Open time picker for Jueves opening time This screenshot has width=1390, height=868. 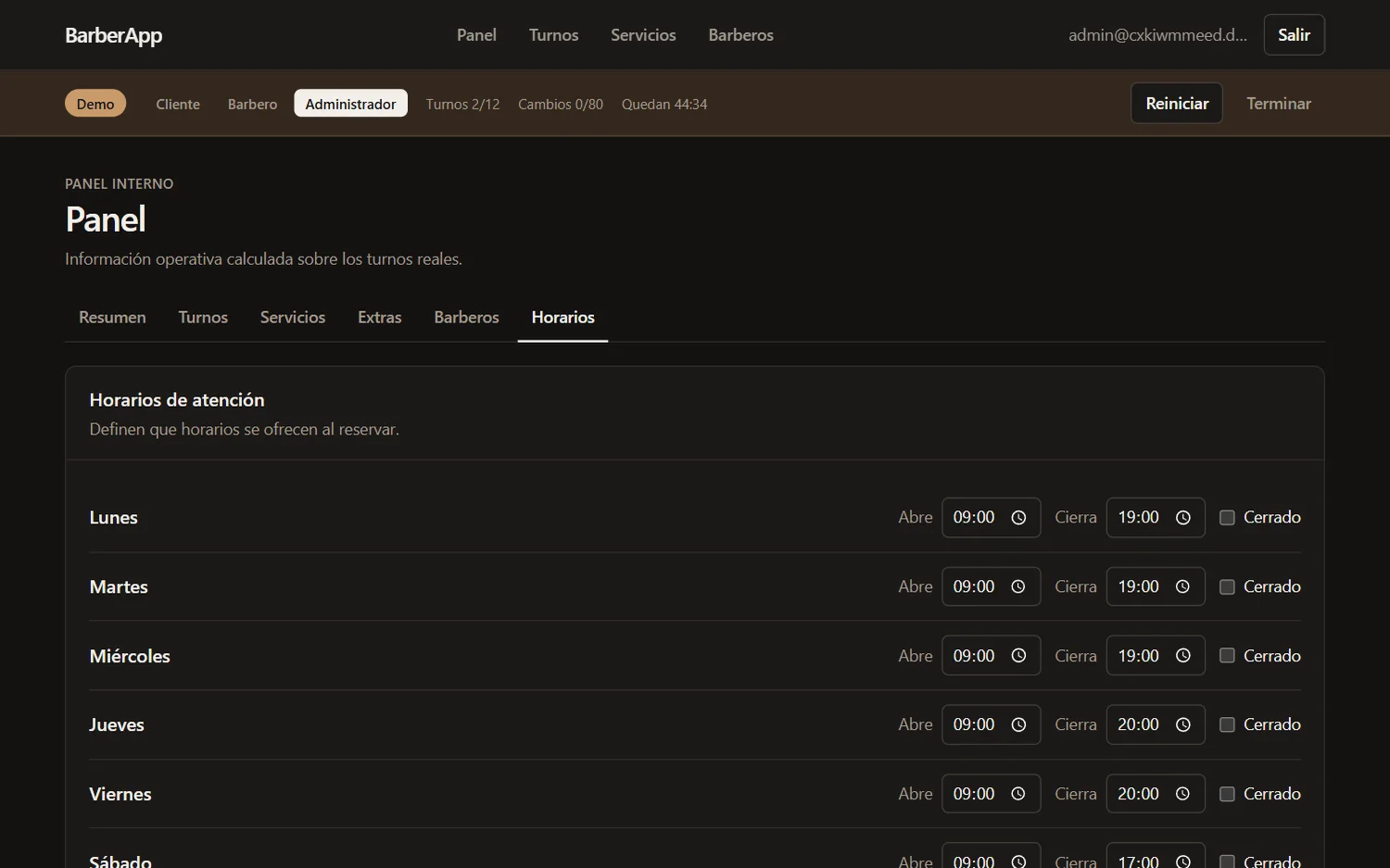1018,725
